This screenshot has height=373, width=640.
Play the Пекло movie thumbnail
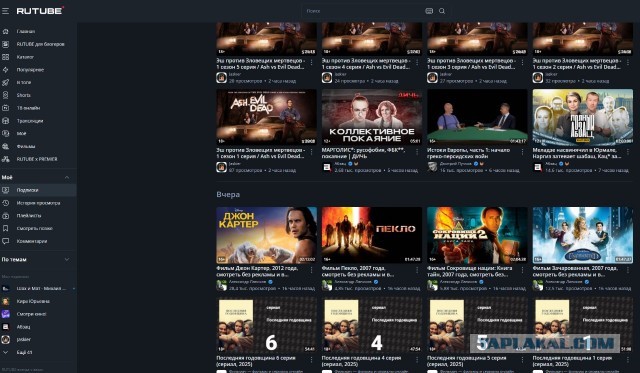[372, 235]
